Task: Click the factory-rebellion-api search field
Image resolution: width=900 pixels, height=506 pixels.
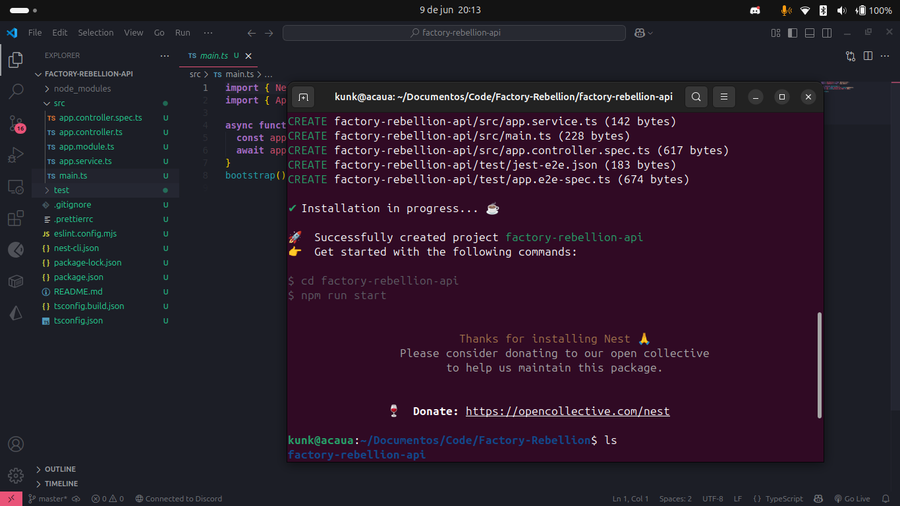Action: [x=454, y=33]
